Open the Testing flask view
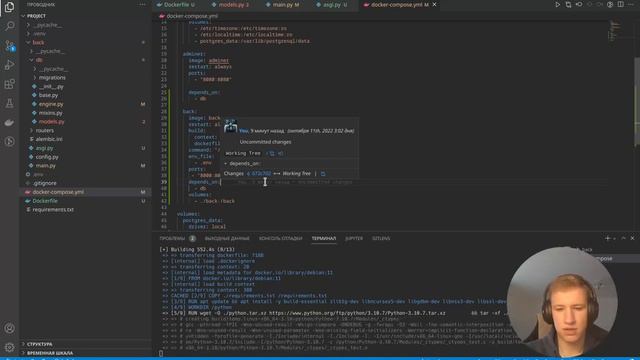 tap(9, 103)
